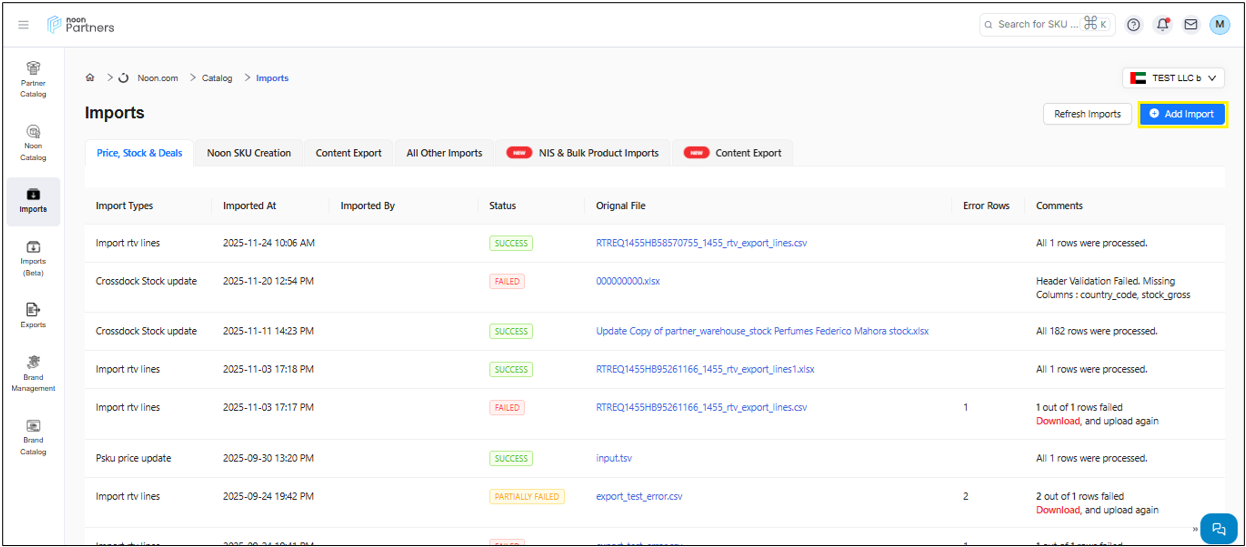Open the hamburger menu icon
The width and height of the screenshot is (1246, 547).
[24, 25]
